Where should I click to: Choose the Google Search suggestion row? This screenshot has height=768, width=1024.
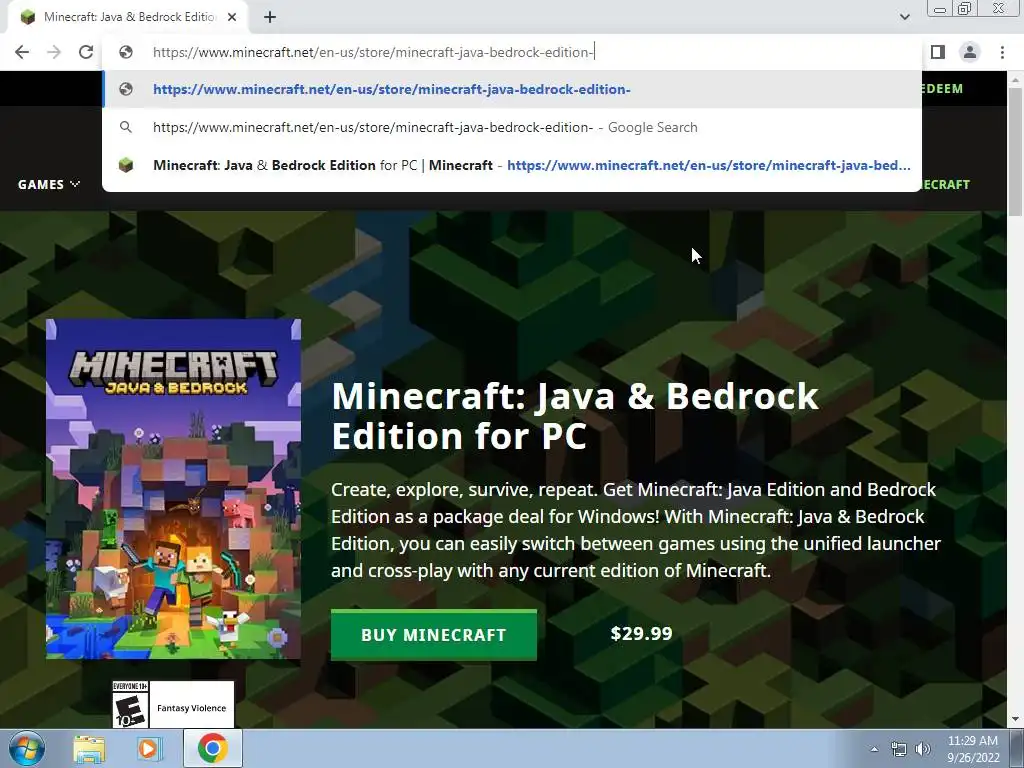point(512,127)
